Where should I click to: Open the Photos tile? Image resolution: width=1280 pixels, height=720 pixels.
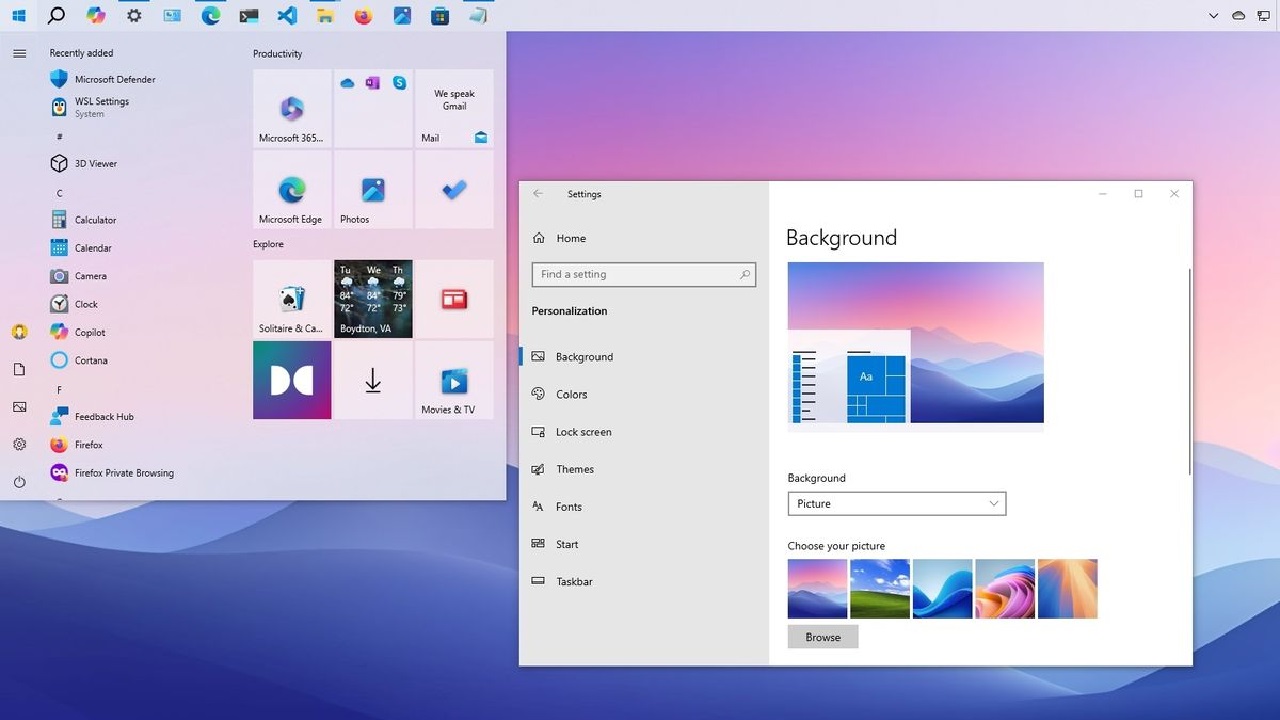(373, 190)
